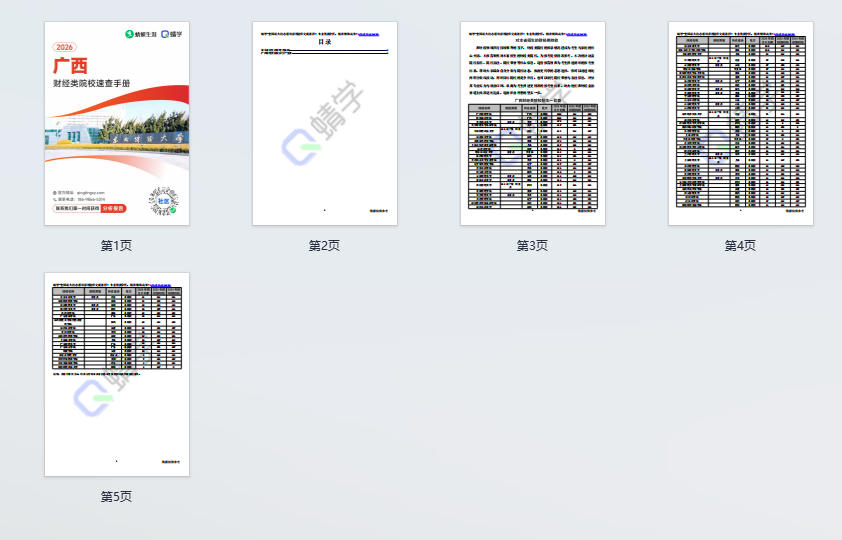The image size is (842, 540).
Task: Click the red 分析报告 button on cover
Action: [113, 209]
